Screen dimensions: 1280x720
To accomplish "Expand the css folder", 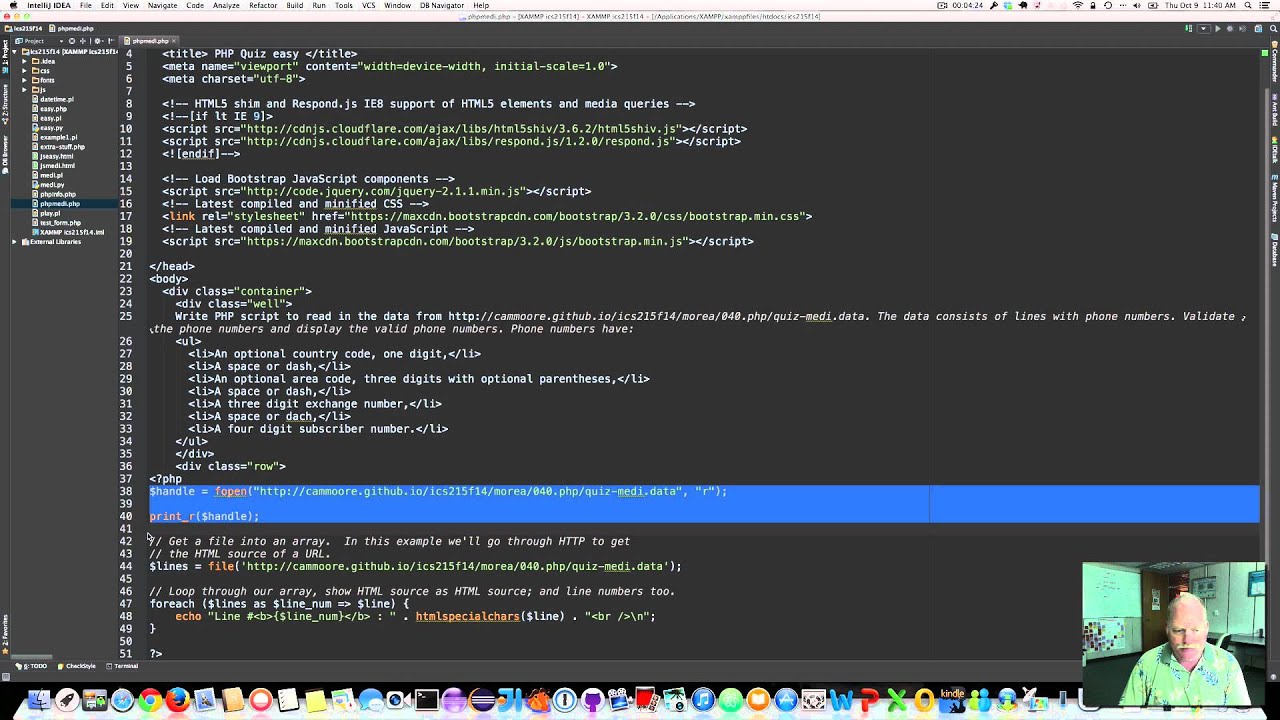I will click(24, 71).
